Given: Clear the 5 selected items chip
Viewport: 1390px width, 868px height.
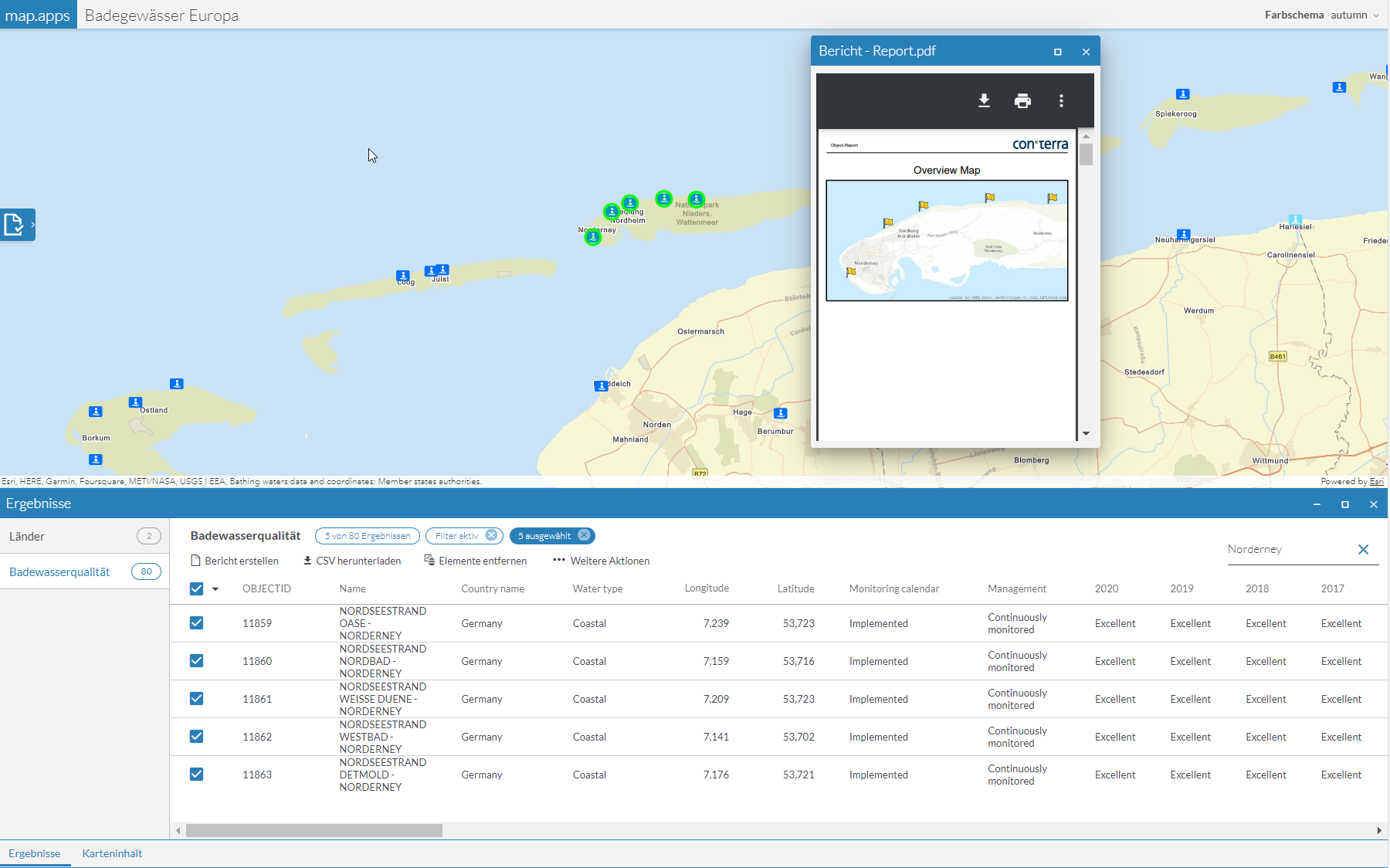Looking at the screenshot, I should point(584,535).
